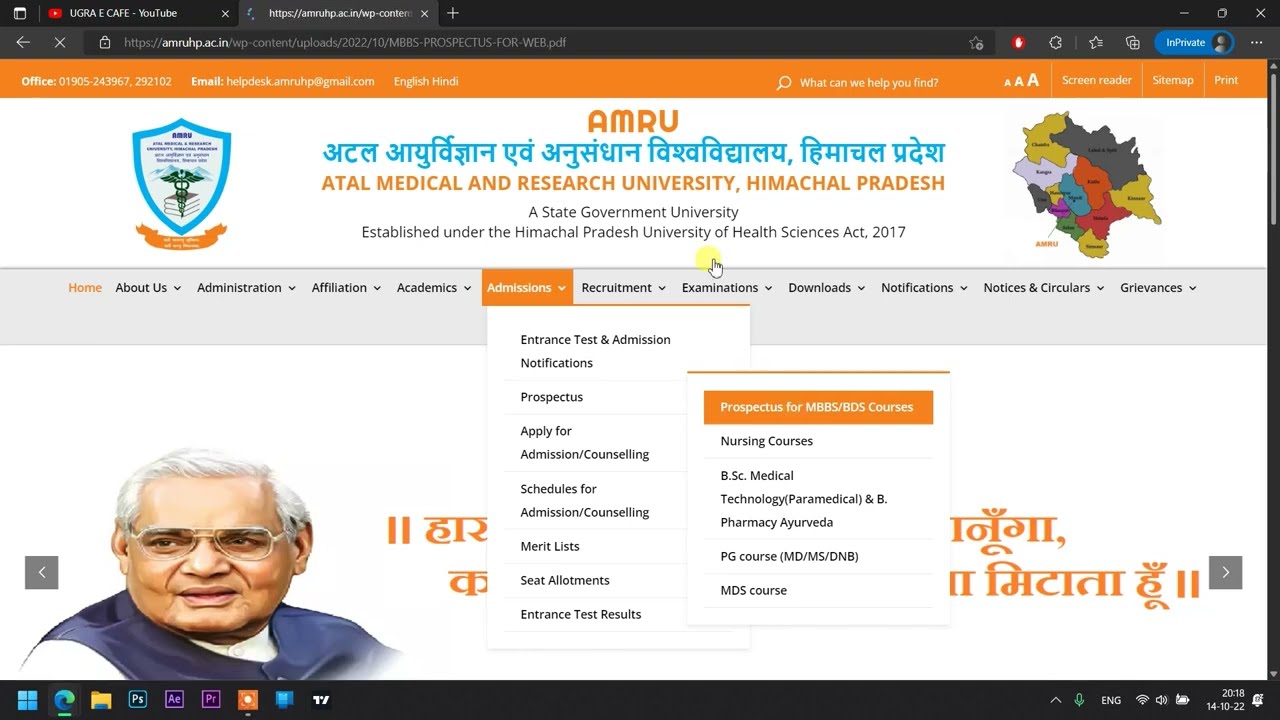Screen dimensions: 1280x720
Task: Expand the Affiliation dropdown
Action: point(346,288)
